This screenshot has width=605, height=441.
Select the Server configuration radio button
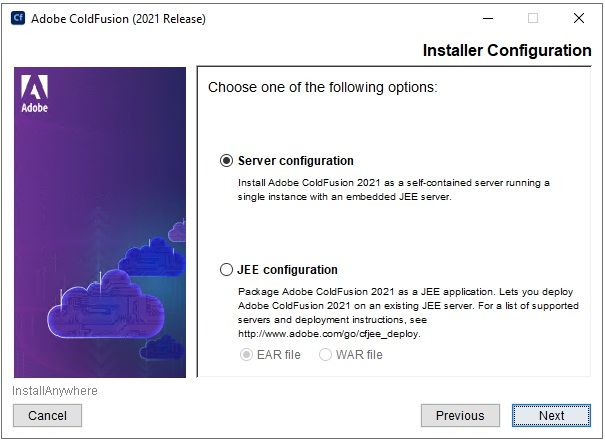(x=226, y=161)
